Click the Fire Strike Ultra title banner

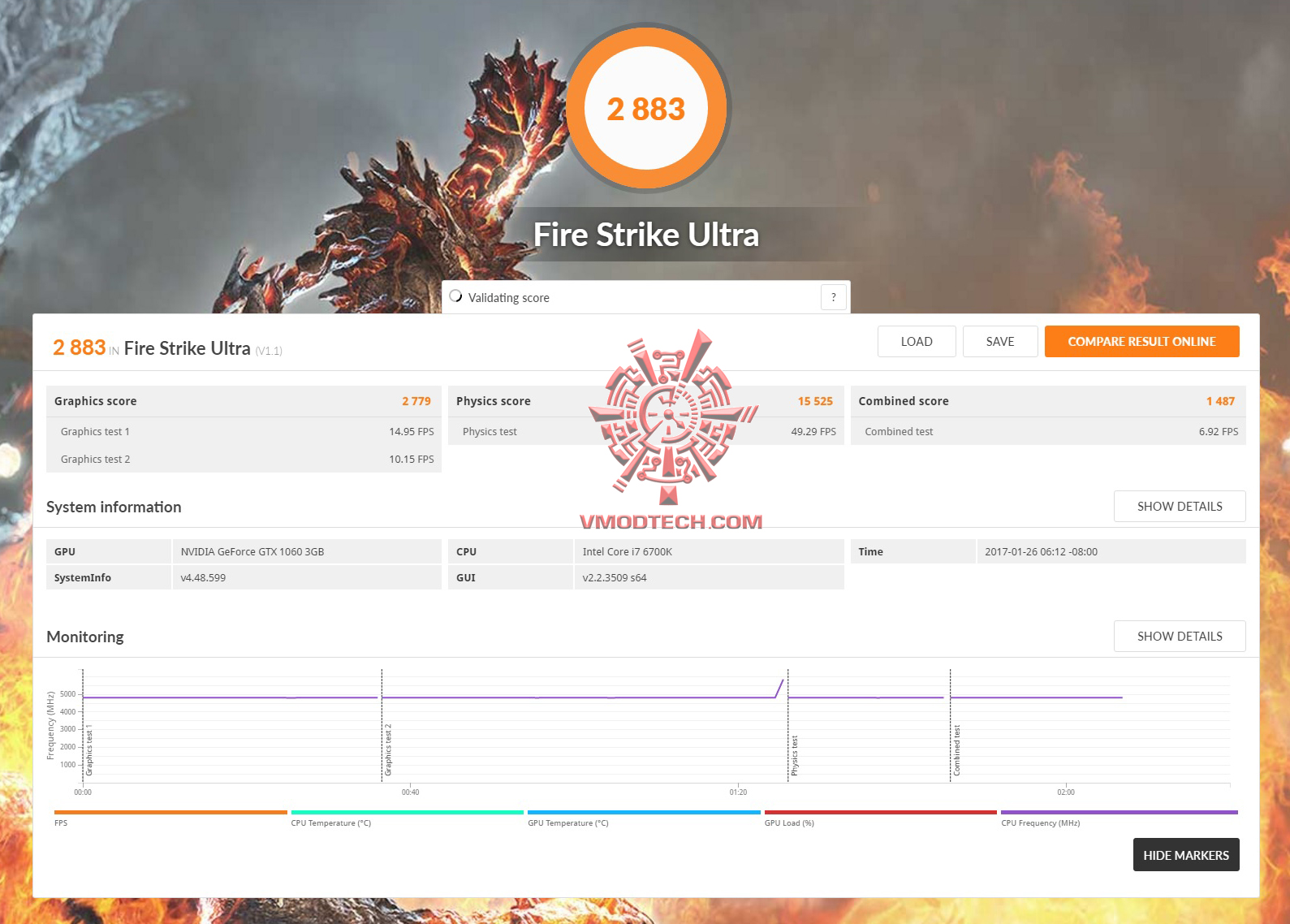click(646, 235)
